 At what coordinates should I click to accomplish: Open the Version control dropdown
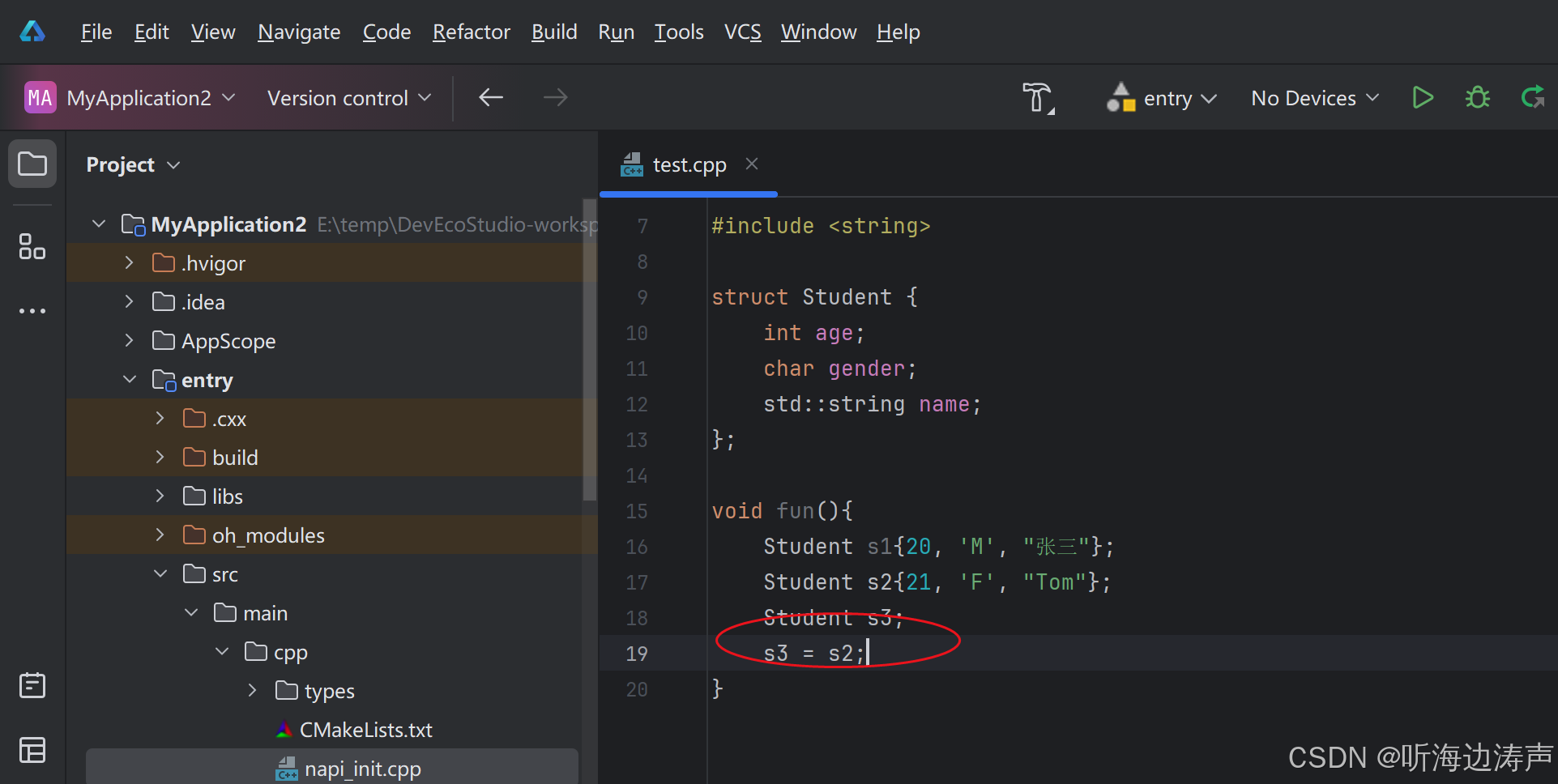[349, 98]
